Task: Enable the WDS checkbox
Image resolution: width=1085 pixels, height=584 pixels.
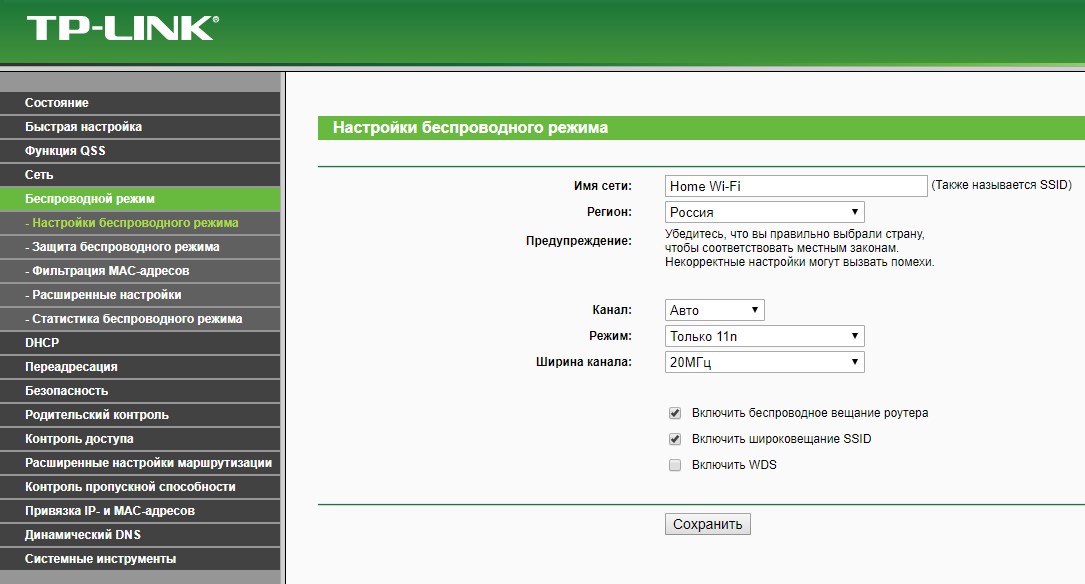Action: [x=675, y=465]
